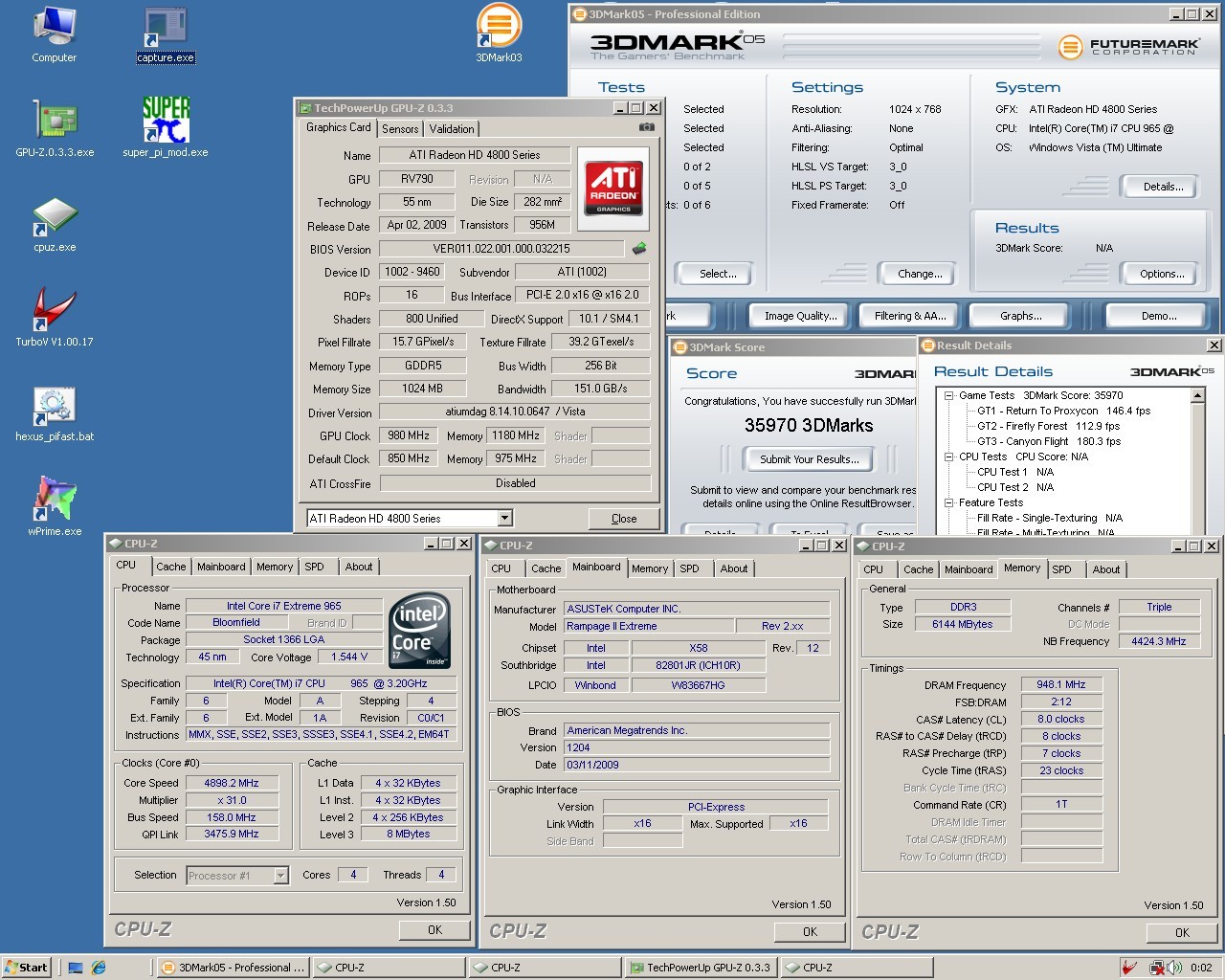
Task: Click Select... under 3DMark05 Tests
Action: tap(718, 274)
